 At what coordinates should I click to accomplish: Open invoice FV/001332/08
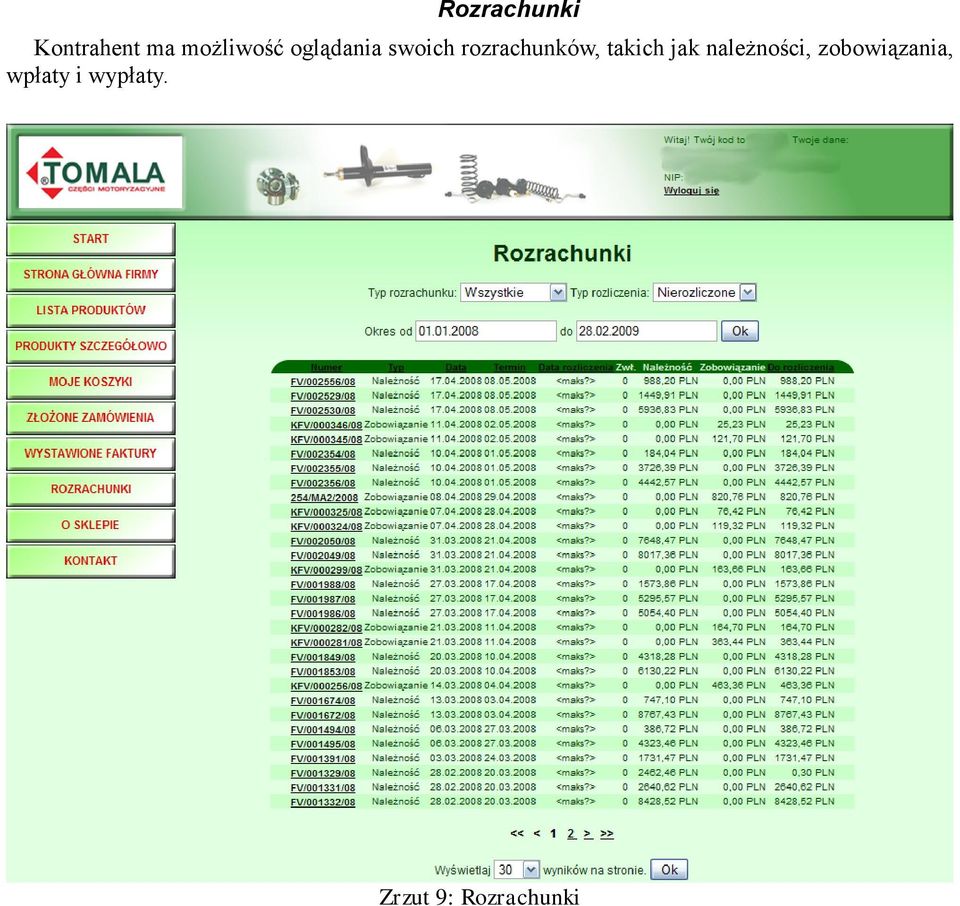[323, 803]
